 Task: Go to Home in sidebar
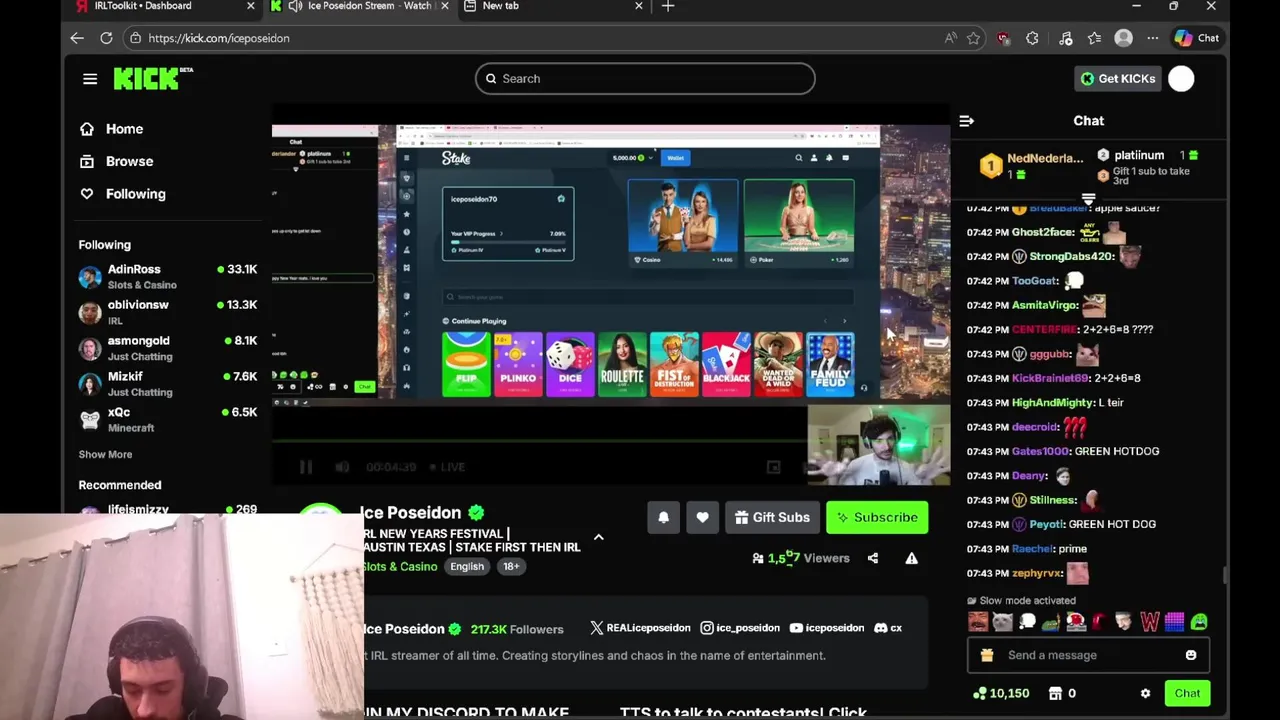click(x=111, y=129)
